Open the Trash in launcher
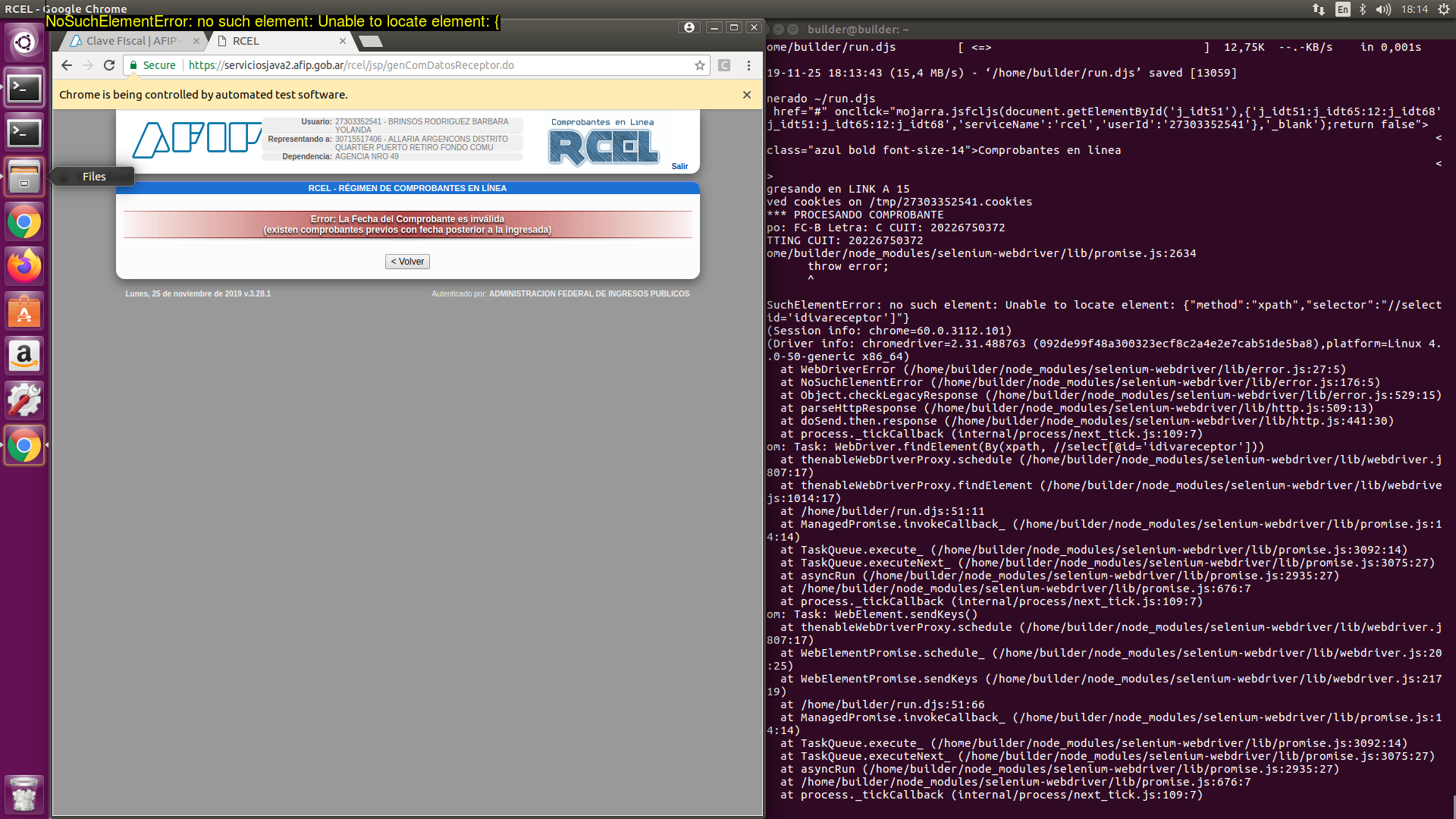 (x=24, y=794)
